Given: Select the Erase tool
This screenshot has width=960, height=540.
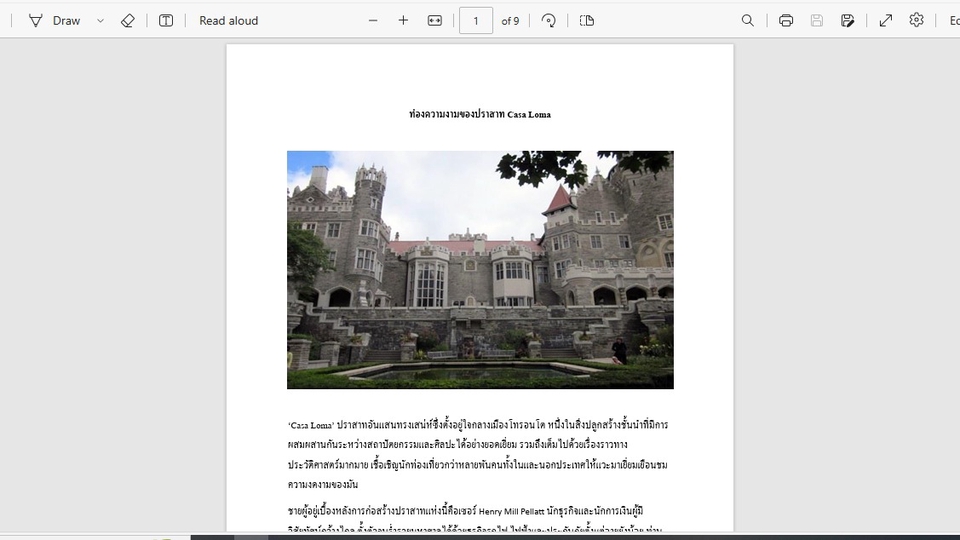Looking at the screenshot, I should pos(127,21).
